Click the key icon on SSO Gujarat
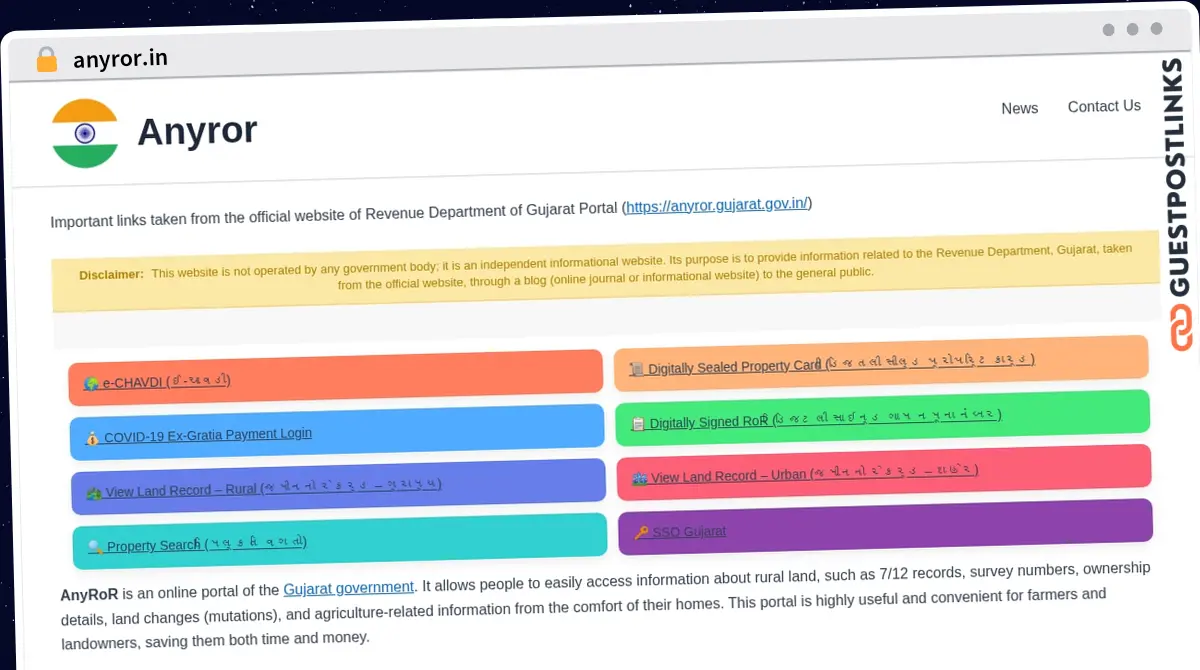The height and width of the screenshot is (670, 1200). [641, 533]
